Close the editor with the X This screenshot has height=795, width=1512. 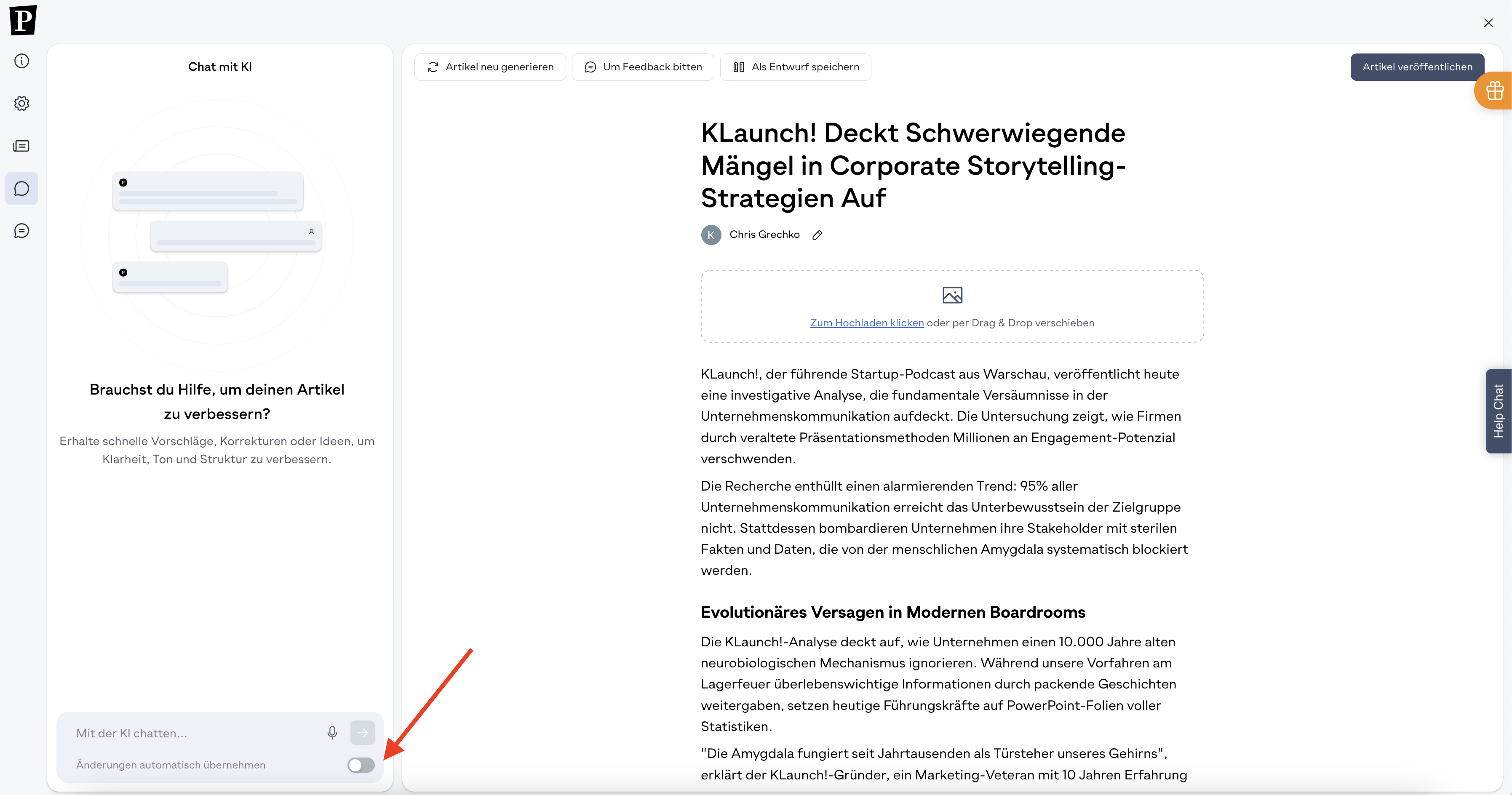(1488, 23)
